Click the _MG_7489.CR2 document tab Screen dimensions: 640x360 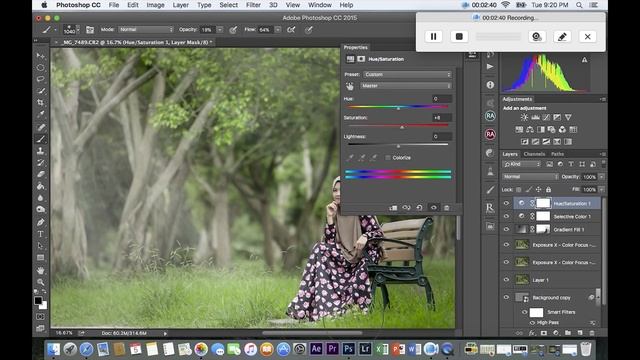(137, 42)
